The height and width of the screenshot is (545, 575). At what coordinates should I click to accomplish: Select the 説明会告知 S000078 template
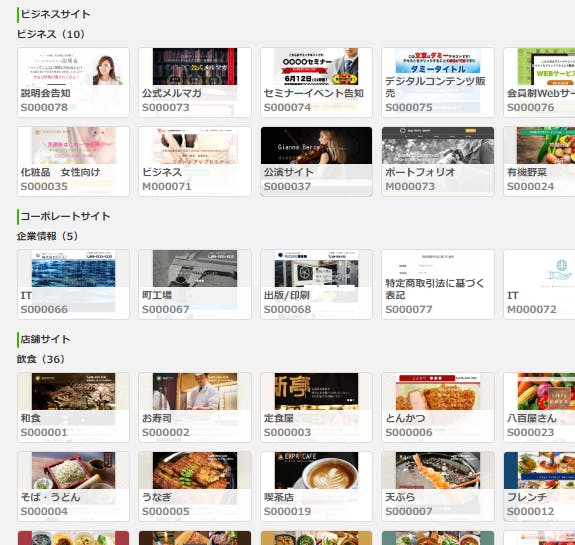click(x=73, y=83)
